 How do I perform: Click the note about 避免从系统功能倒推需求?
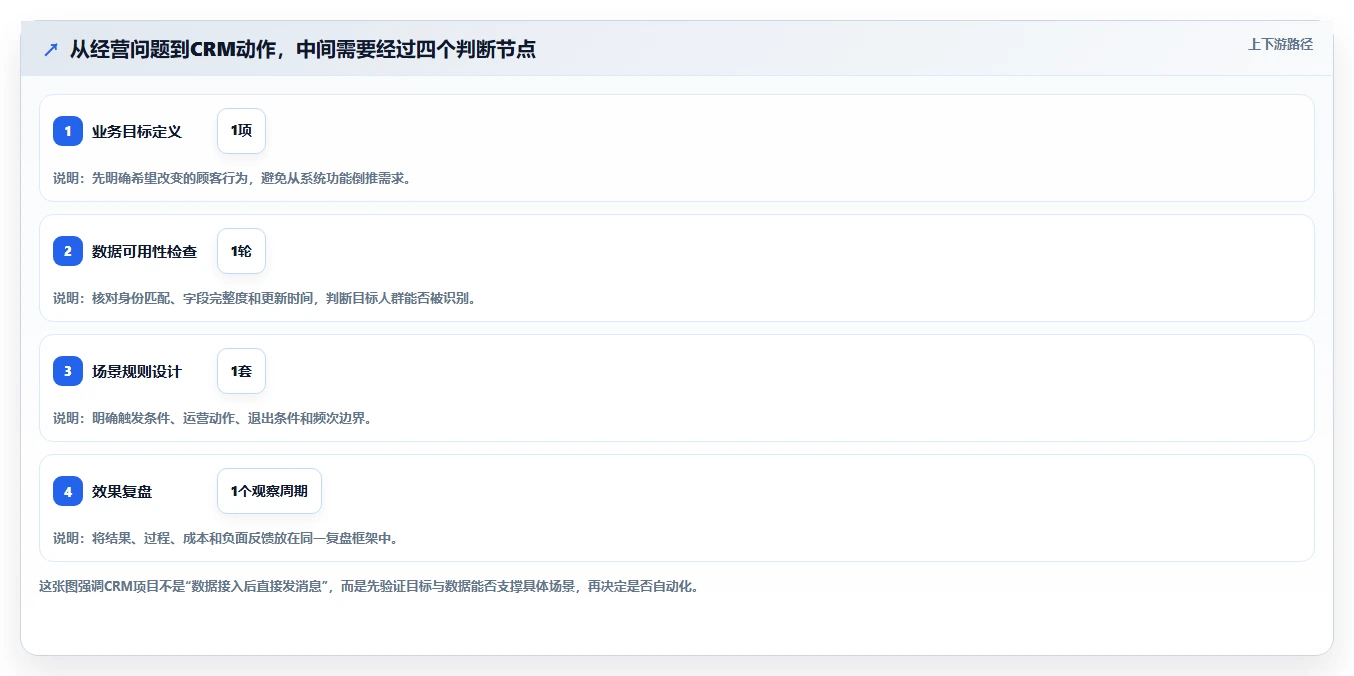tap(232, 178)
